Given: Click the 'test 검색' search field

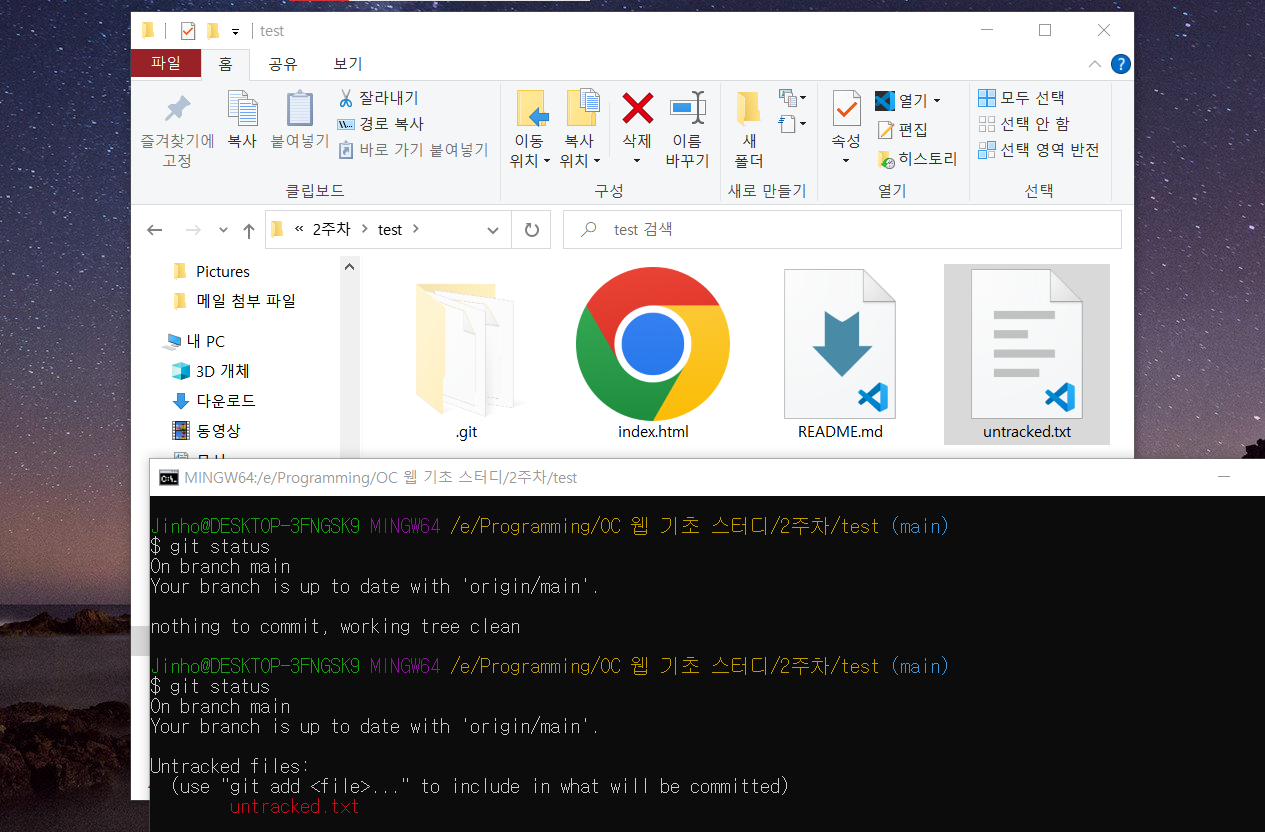Looking at the screenshot, I should click(842, 230).
